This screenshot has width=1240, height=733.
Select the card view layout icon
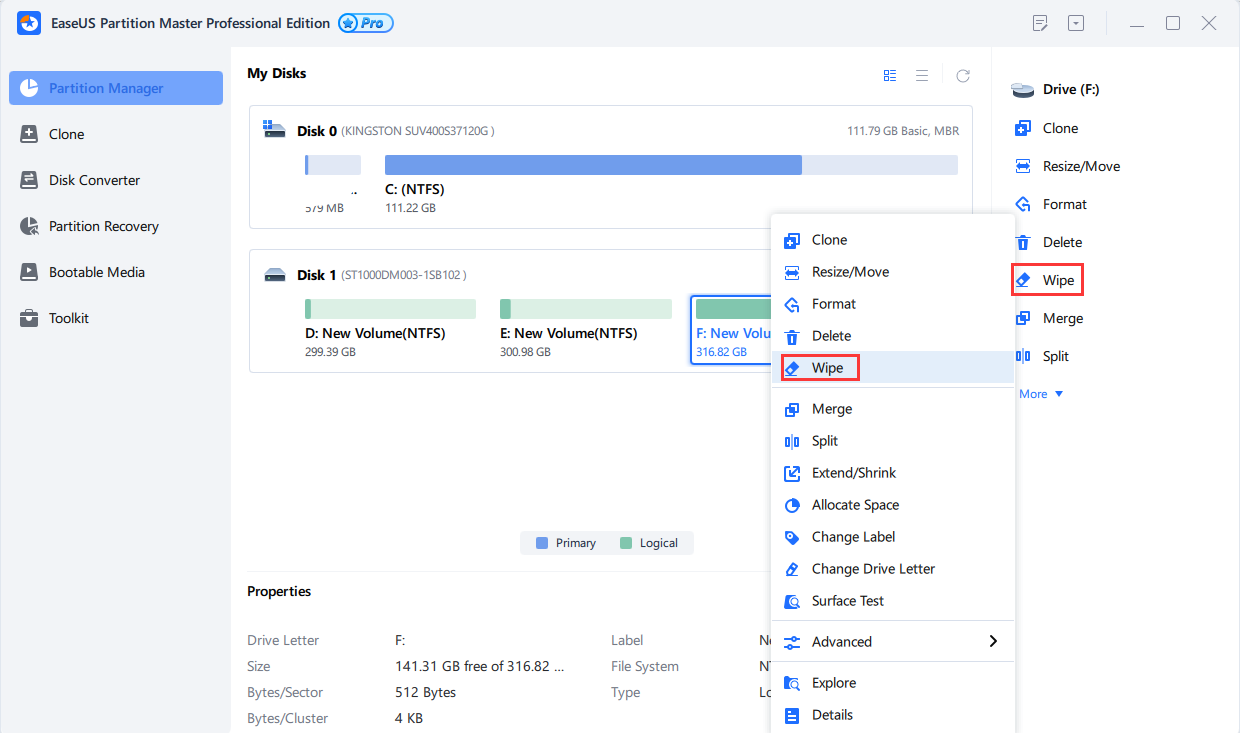point(890,75)
